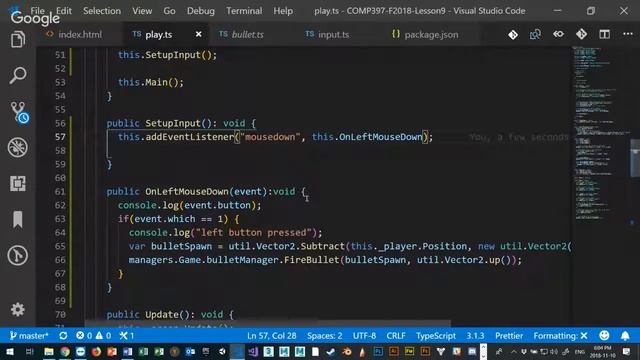640x360 pixels.
Task: Open the Debug view with bug icon
Action: coord(18,147)
